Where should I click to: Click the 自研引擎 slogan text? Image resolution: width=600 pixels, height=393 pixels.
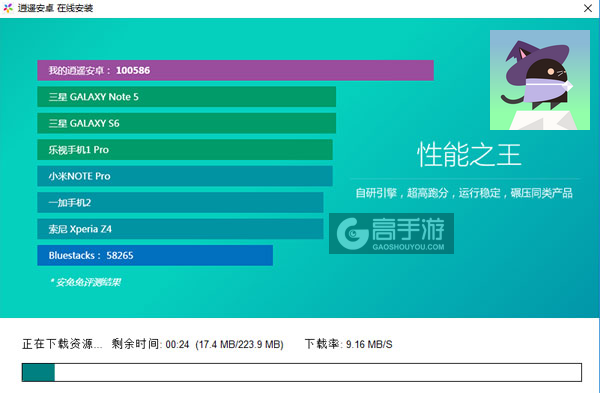coord(464,193)
